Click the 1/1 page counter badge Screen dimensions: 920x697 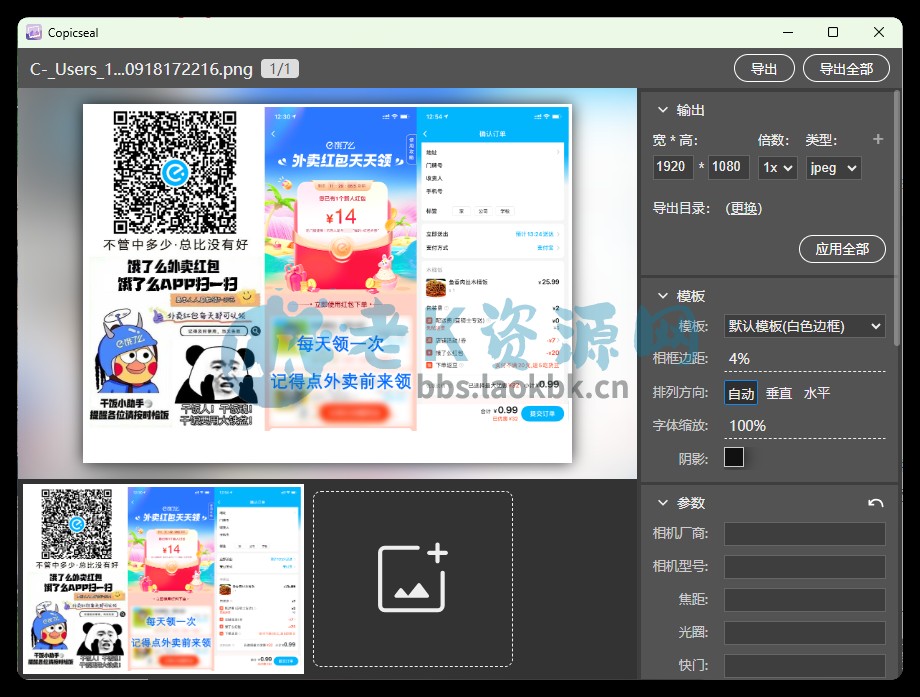[280, 69]
